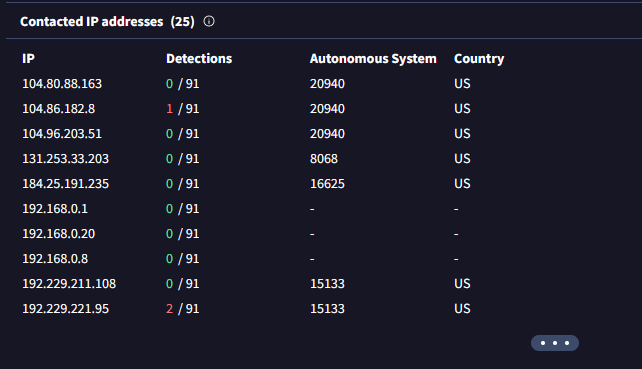
Task: Select autonomous system 20940 for 104.96.203.51
Action: [327, 134]
